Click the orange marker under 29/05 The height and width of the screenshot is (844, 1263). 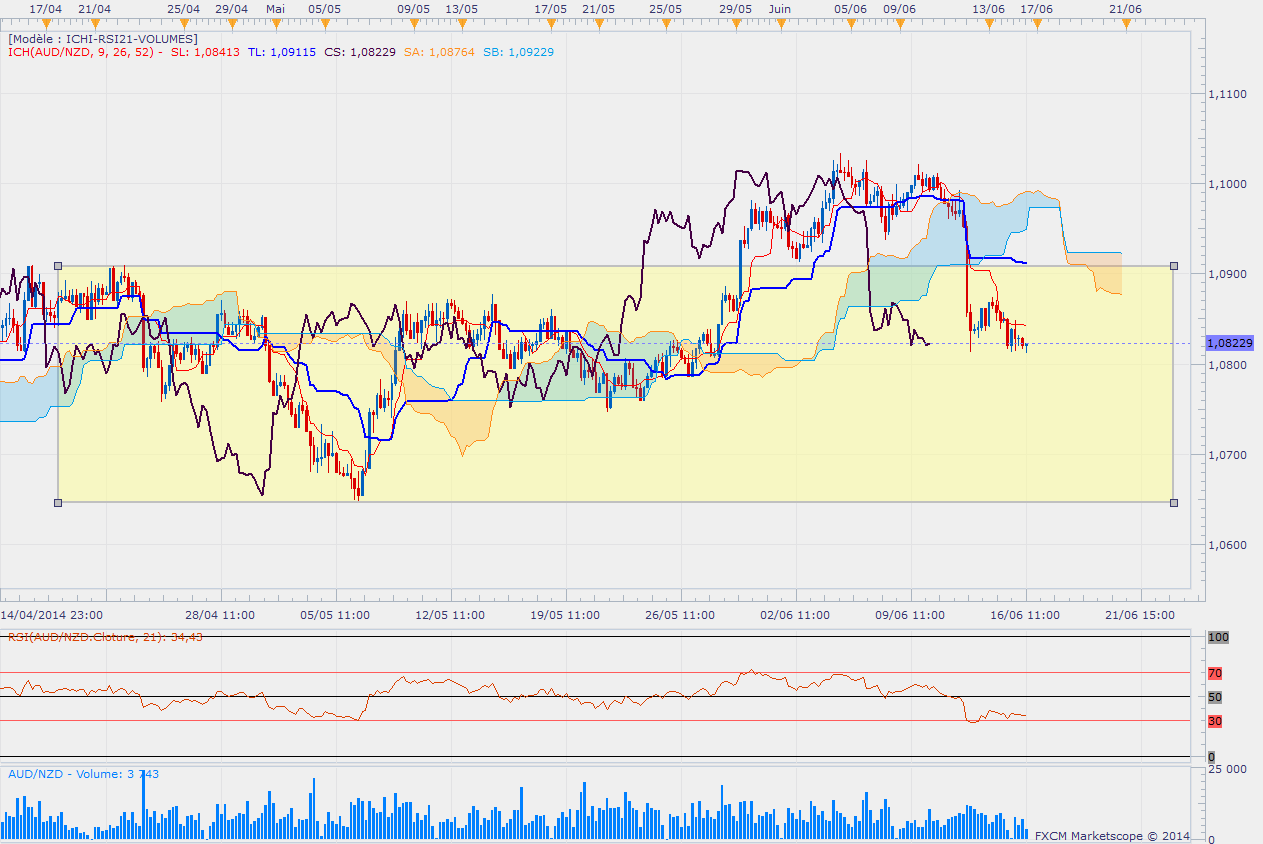pos(735,22)
